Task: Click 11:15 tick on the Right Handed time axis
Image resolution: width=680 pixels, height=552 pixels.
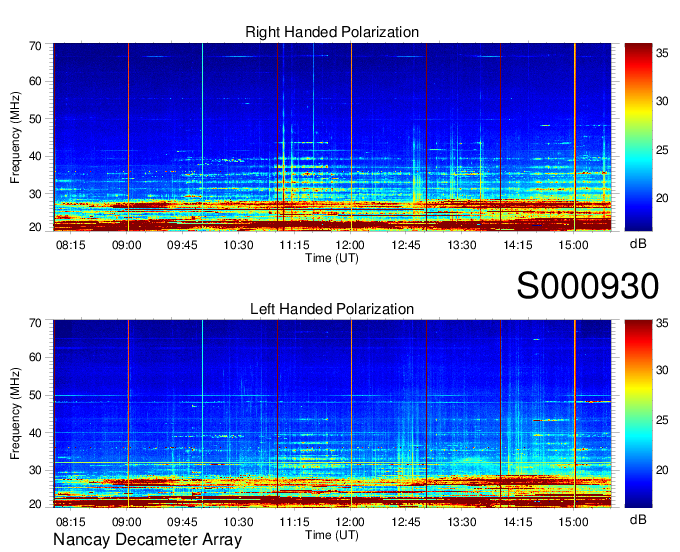Action: coord(294,245)
